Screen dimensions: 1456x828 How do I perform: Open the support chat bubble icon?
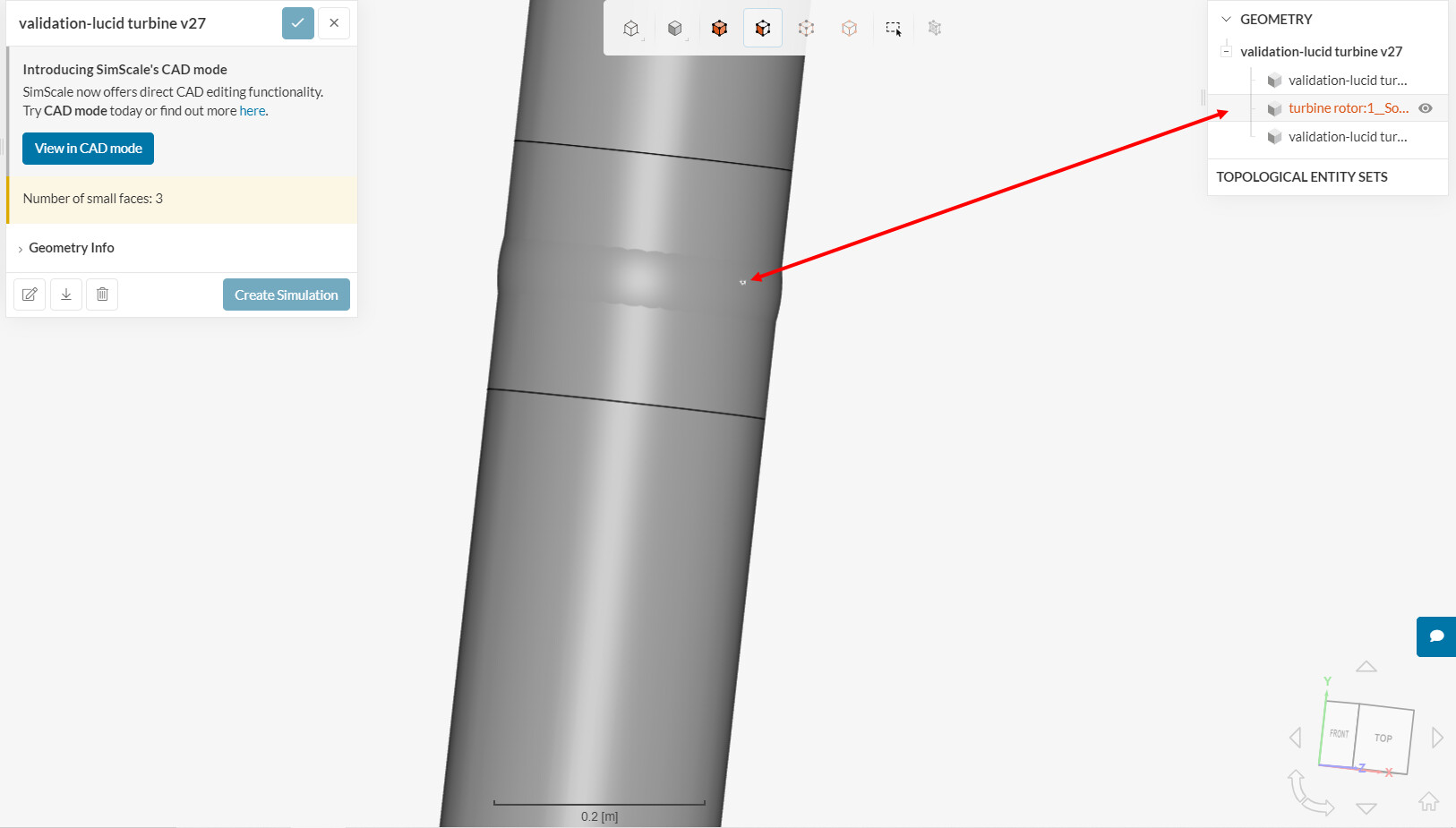click(x=1436, y=636)
